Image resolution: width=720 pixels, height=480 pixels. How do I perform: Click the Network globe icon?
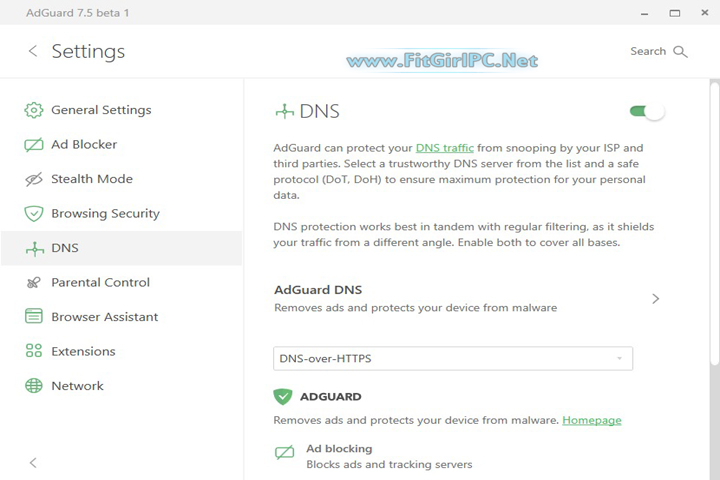[x=34, y=386]
